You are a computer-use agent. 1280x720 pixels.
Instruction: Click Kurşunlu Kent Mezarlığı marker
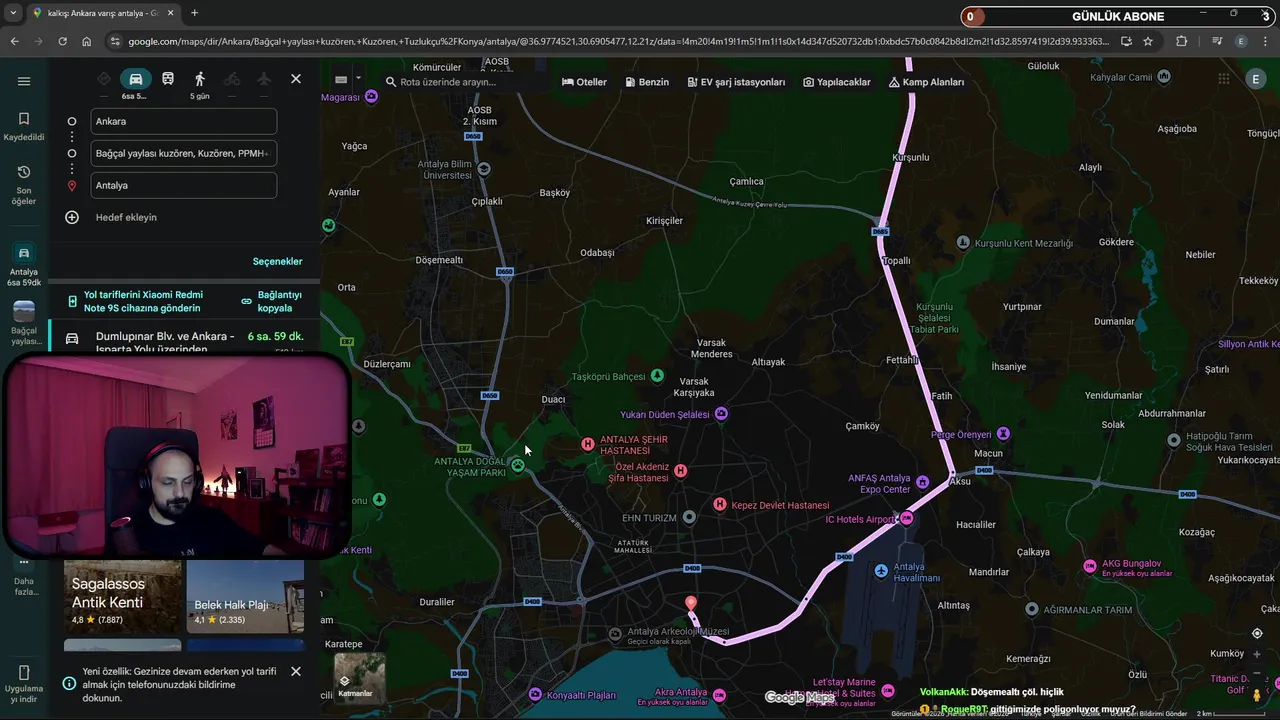coord(963,242)
